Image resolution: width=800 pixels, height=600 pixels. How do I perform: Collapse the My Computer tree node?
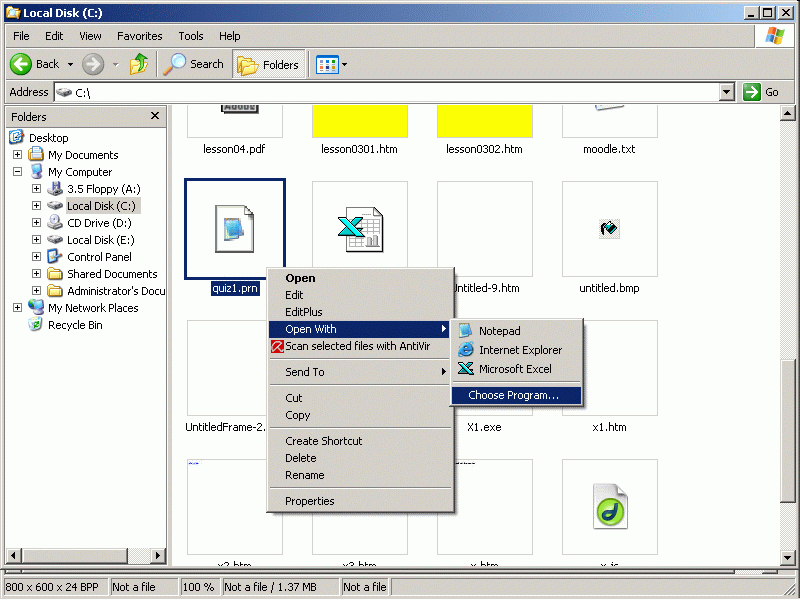pos(18,172)
